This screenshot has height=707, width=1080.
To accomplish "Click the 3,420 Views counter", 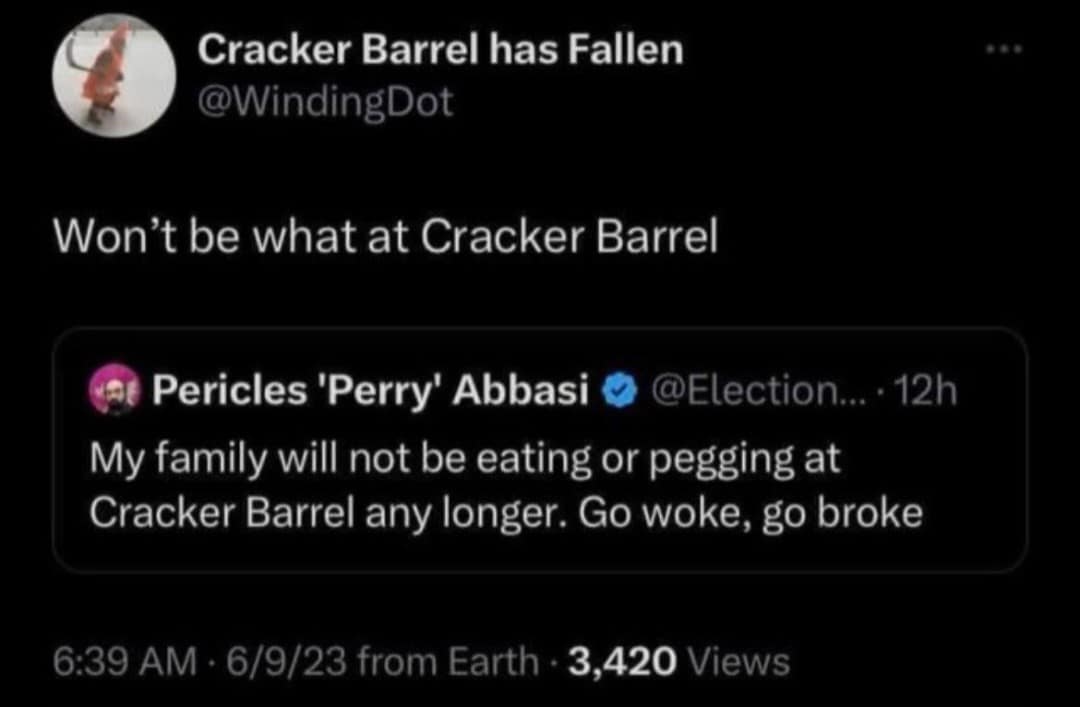I will coord(680,660).
